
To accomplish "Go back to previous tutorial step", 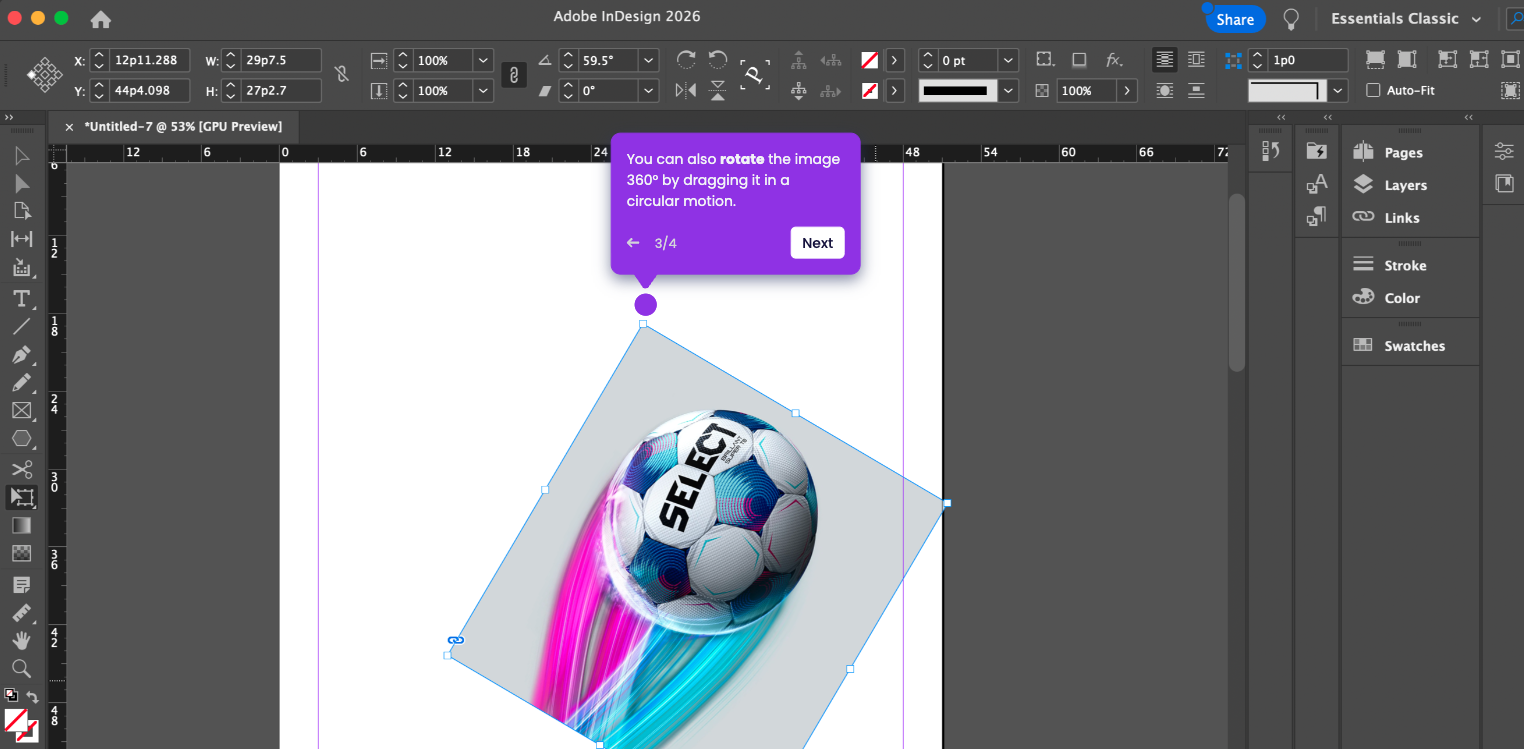I will (x=633, y=243).
